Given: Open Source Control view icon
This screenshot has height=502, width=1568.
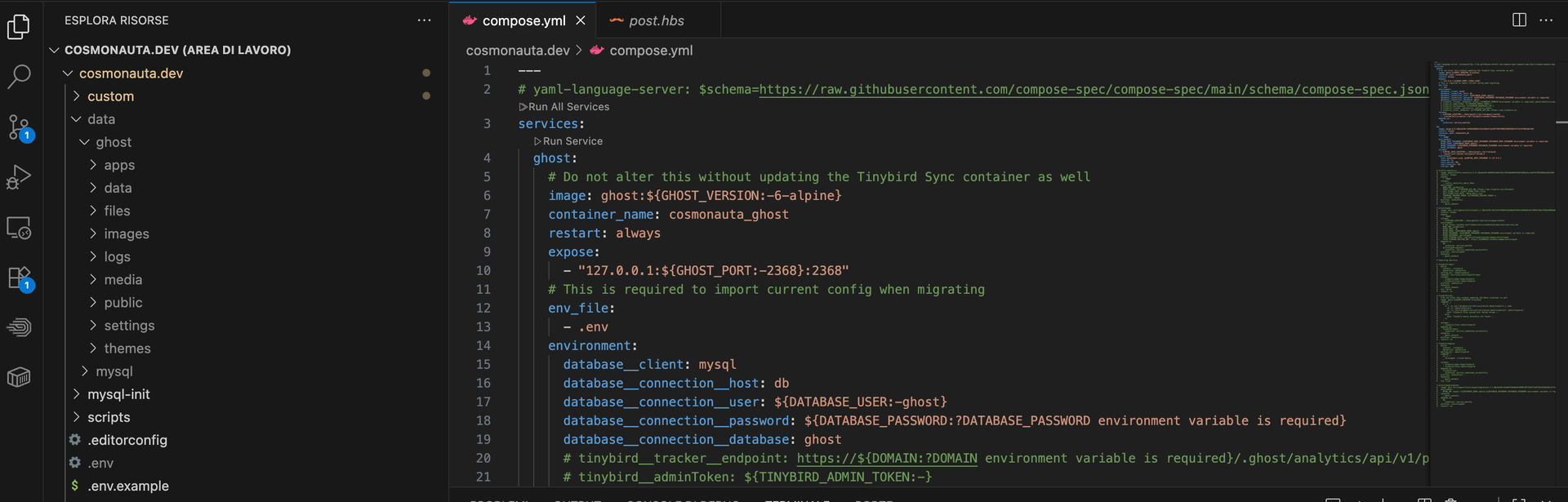Looking at the screenshot, I should point(20,127).
